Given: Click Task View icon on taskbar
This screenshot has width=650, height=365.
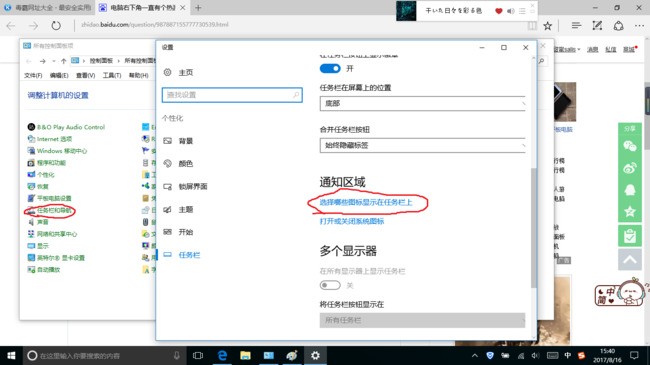Looking at the screenshot, I should click(198, 355).
